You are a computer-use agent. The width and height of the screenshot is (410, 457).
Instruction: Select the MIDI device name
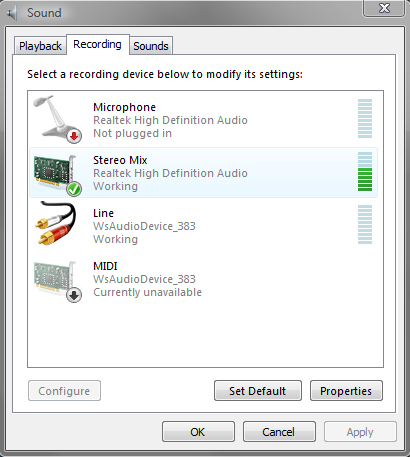[105, 266]
